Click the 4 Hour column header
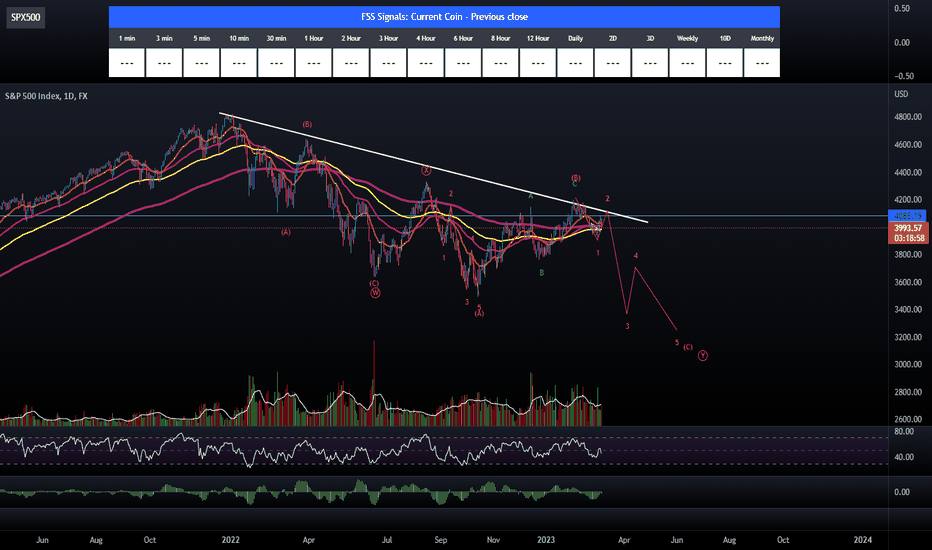Image resolution: width=932 pixels, height=550 pixels. (426, 38)
